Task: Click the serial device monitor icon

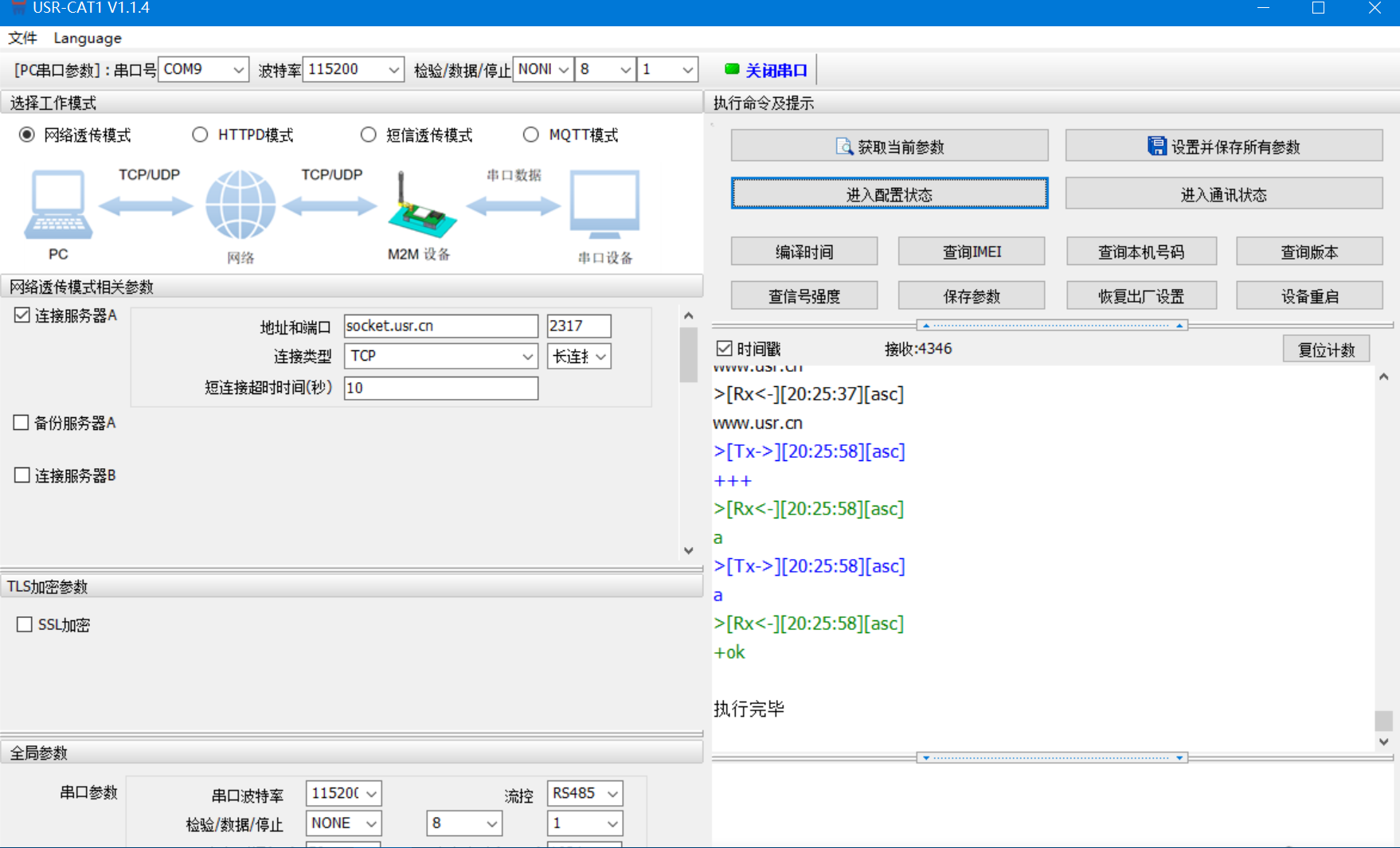Action: (x=604, y=205)
